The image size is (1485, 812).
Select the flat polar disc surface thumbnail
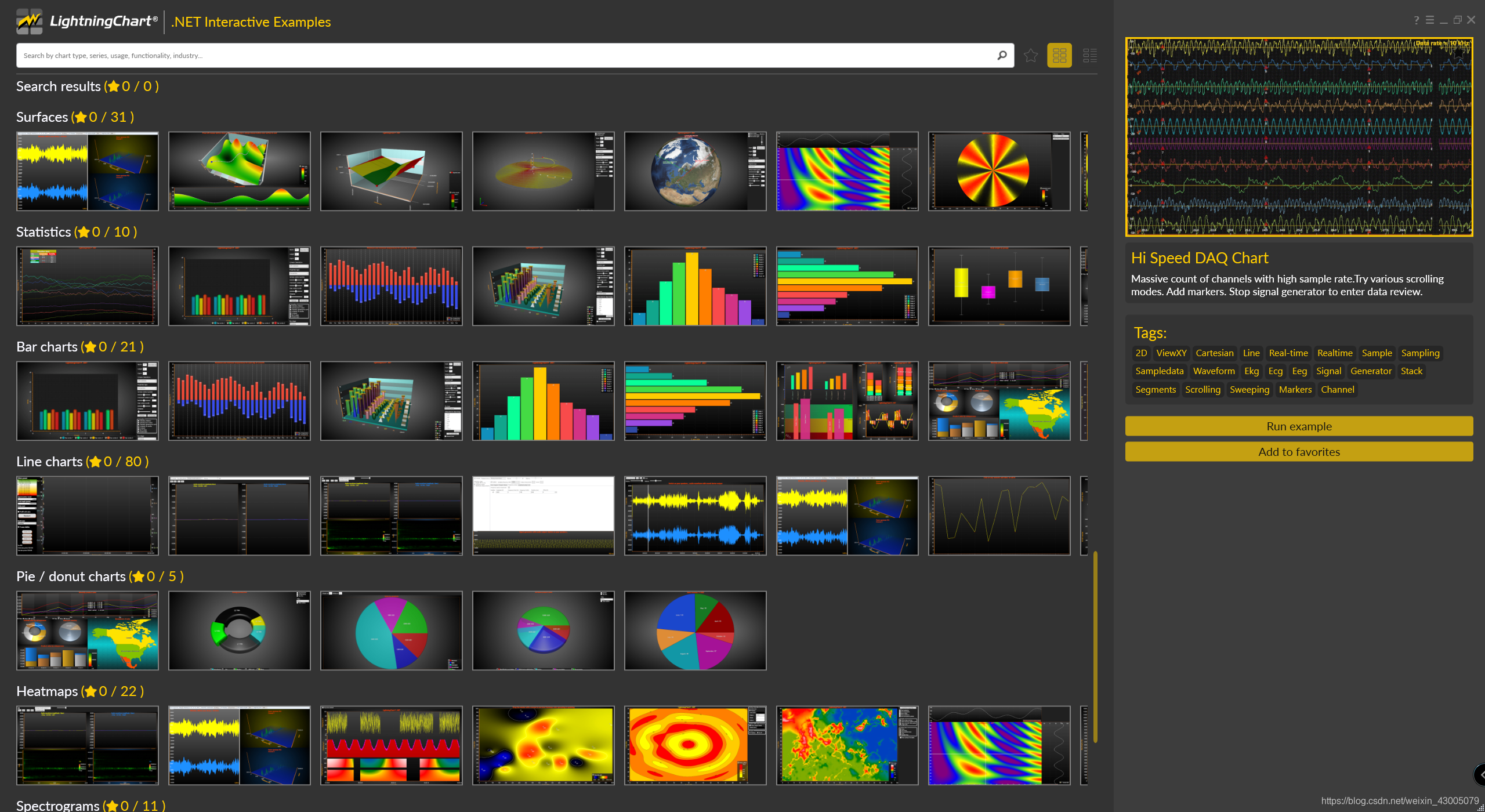(543, 171)
